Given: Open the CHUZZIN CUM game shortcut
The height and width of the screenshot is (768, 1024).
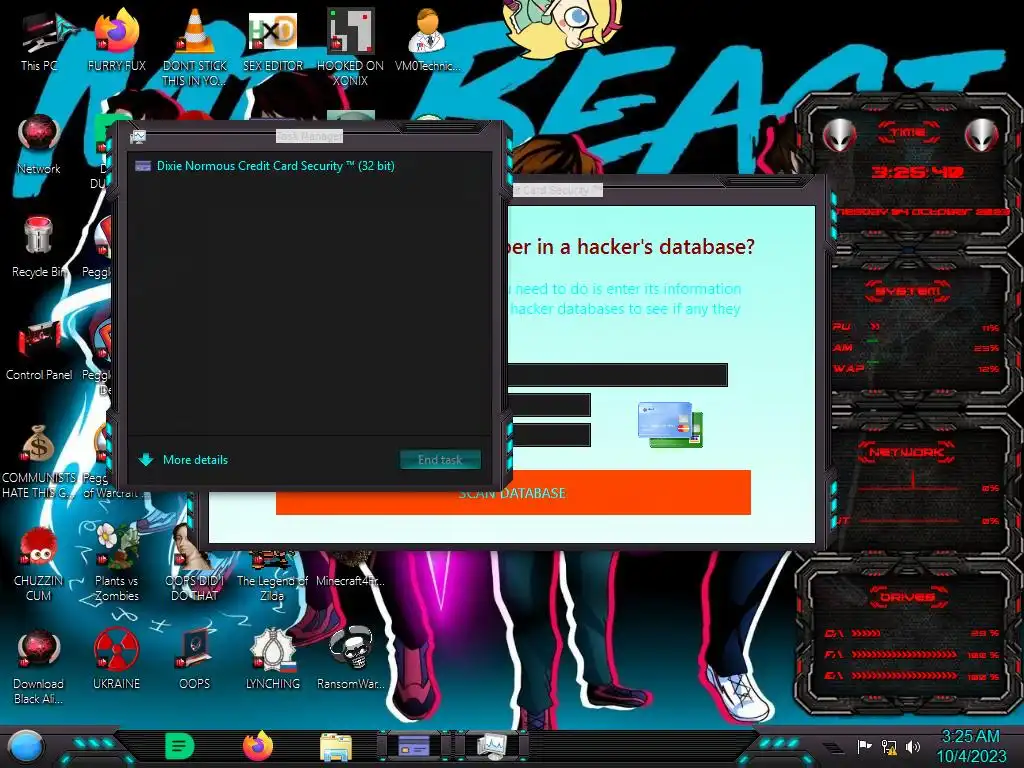Looking at the screenshot, I should 39,564.
